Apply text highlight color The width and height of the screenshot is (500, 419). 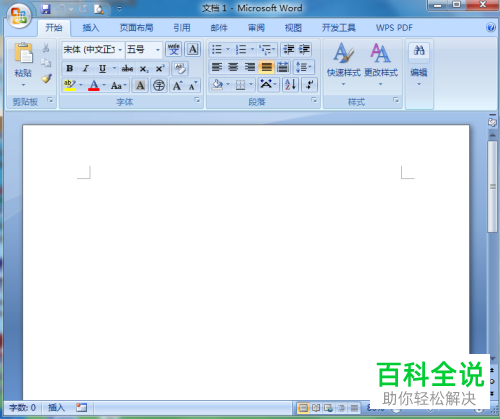(x=70, y=86)
